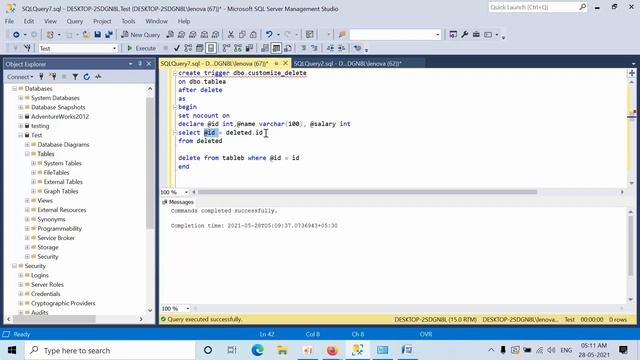The width and height of the screenshot is (640, 360).
Task: Expand the System Databases node
Action: click(x=20, y=98)
